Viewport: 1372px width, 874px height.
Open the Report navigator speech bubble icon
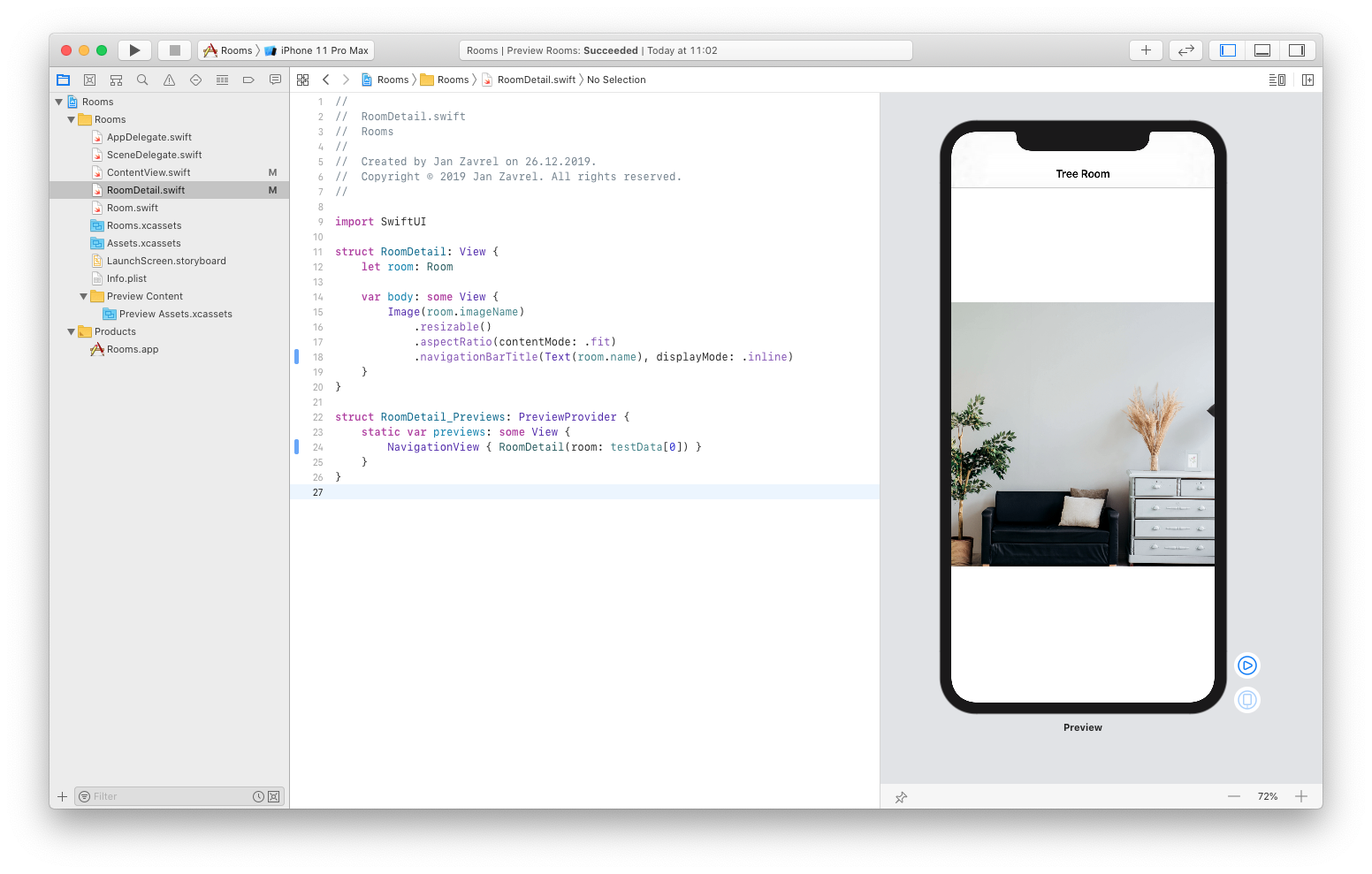pyautogui.click(x=275, y=80)
